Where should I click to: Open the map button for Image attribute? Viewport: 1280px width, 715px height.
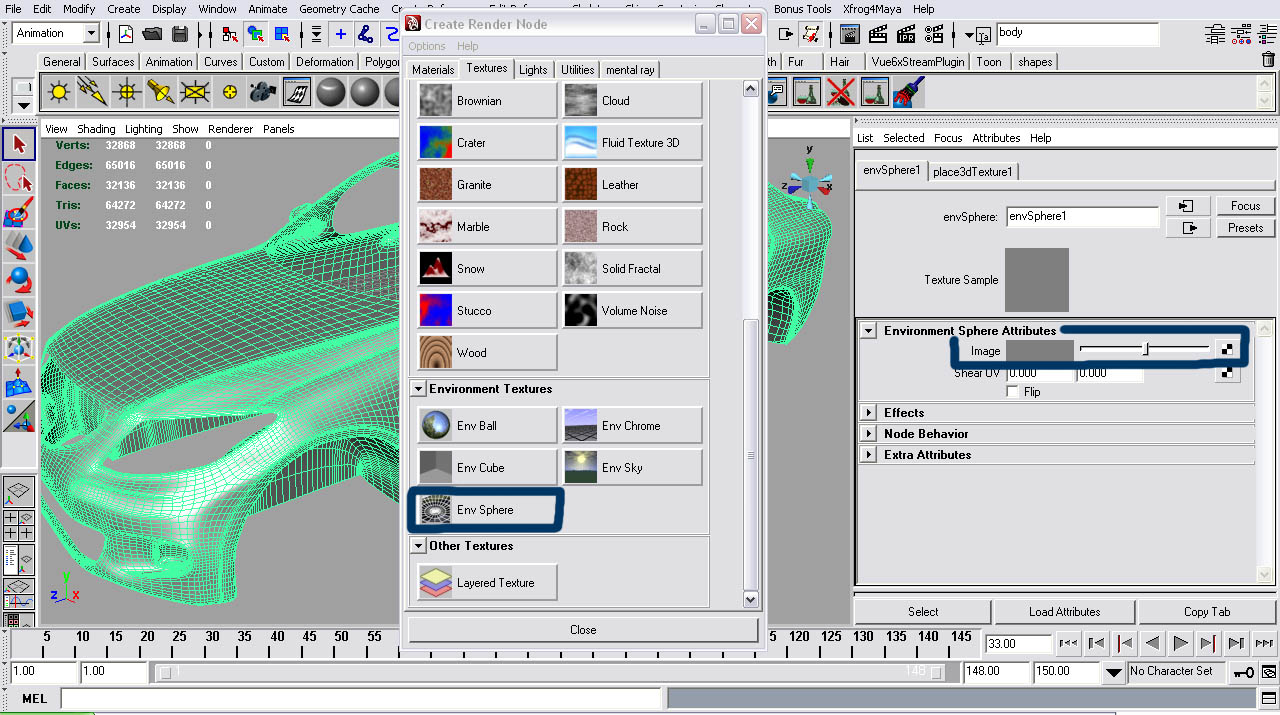click(1227, 349)
